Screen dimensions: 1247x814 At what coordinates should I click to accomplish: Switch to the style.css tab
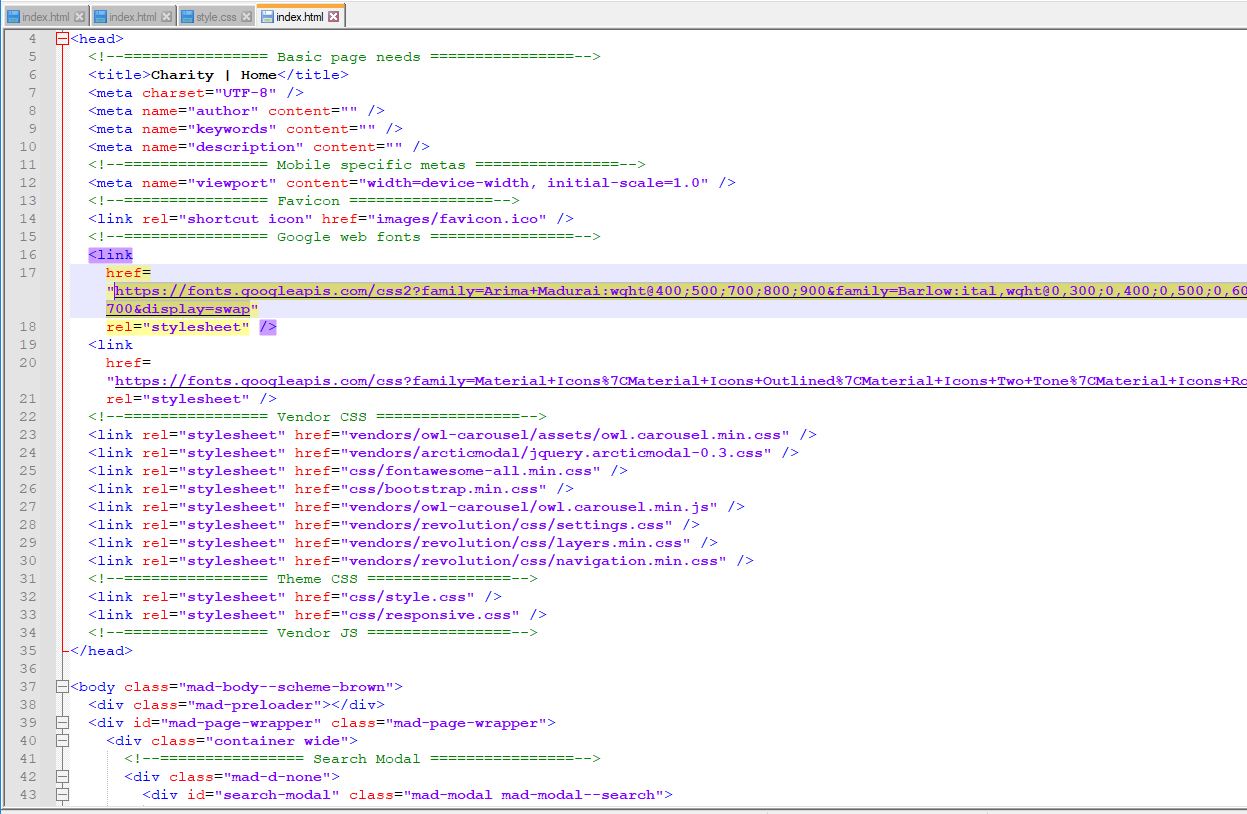[x=216, y=17]
